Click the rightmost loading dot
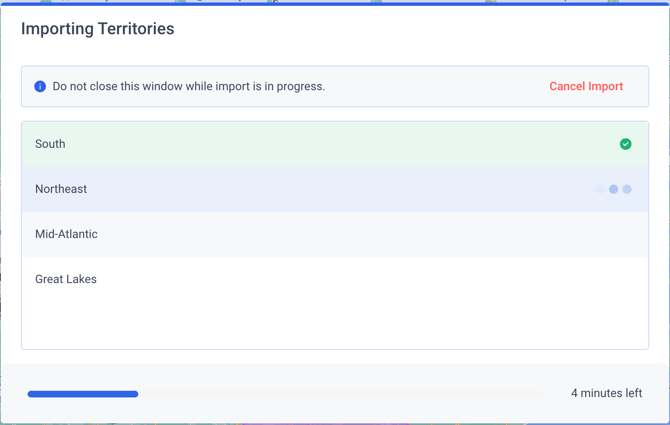The width and height of the screenshot is (670, 425). (x=627, y=189)
